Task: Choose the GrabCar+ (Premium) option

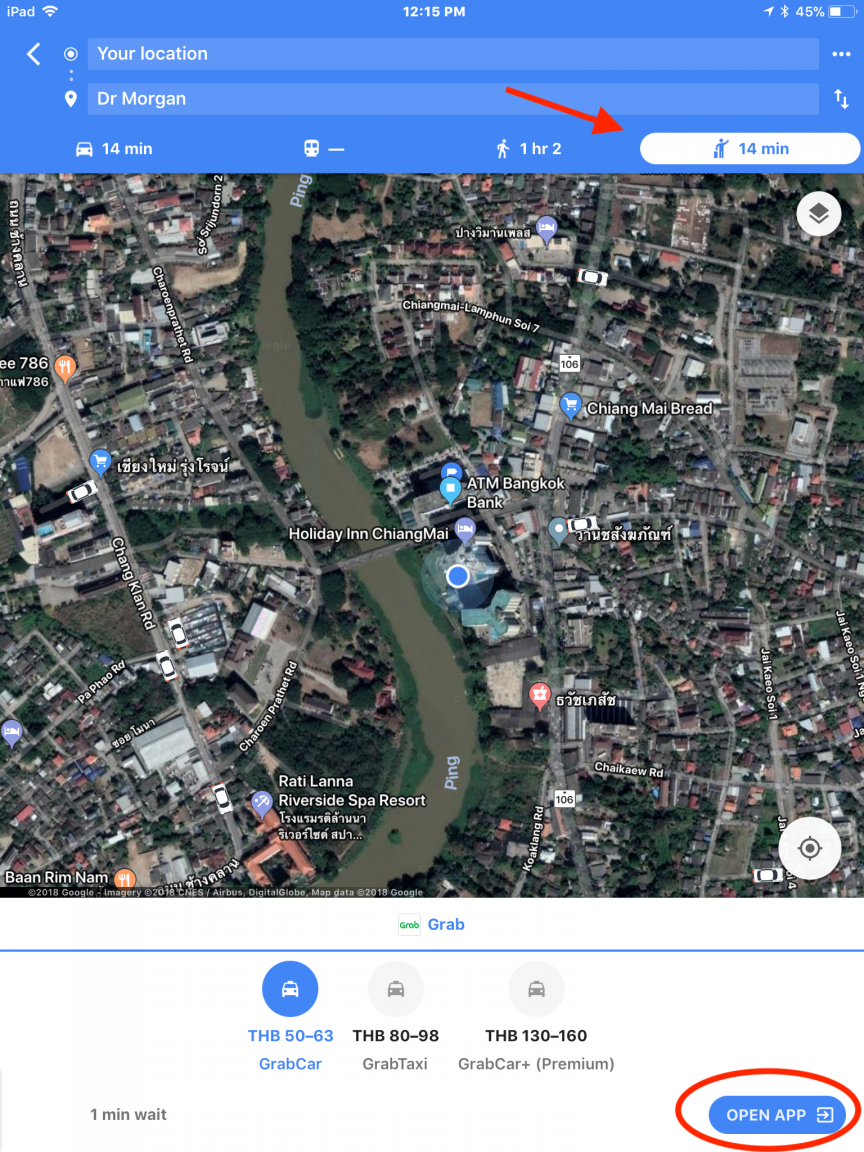Action: pyautogui.click(x=536, y=1018)
